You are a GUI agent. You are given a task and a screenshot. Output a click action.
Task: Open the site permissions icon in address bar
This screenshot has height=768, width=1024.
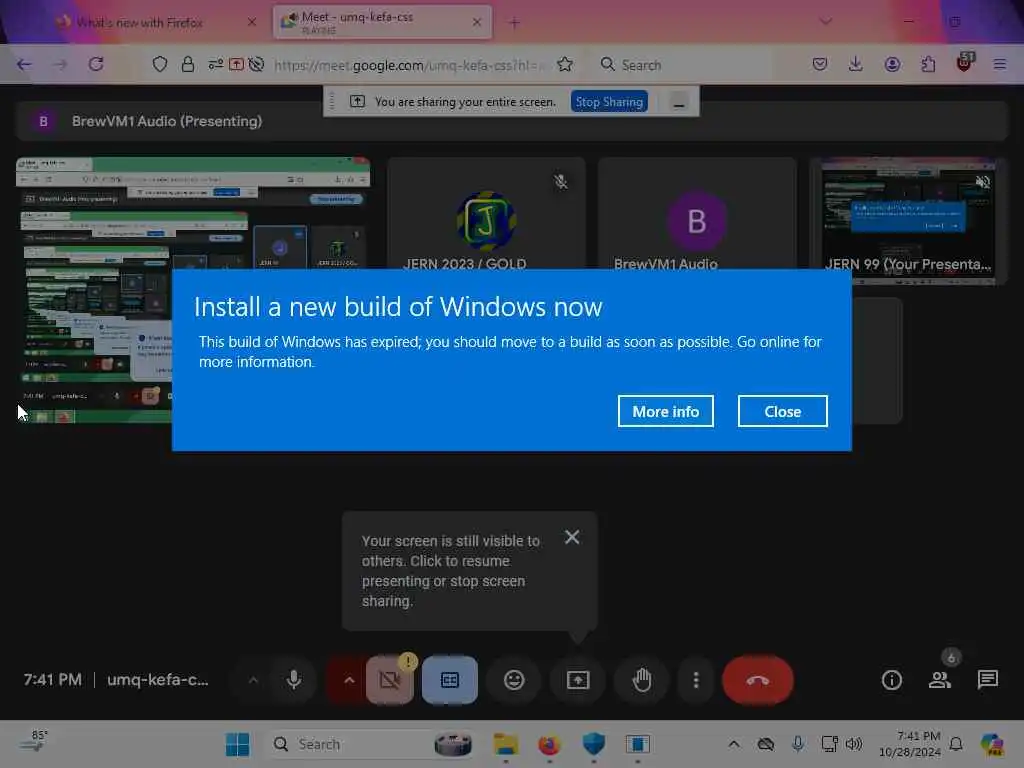click(216, 64)
